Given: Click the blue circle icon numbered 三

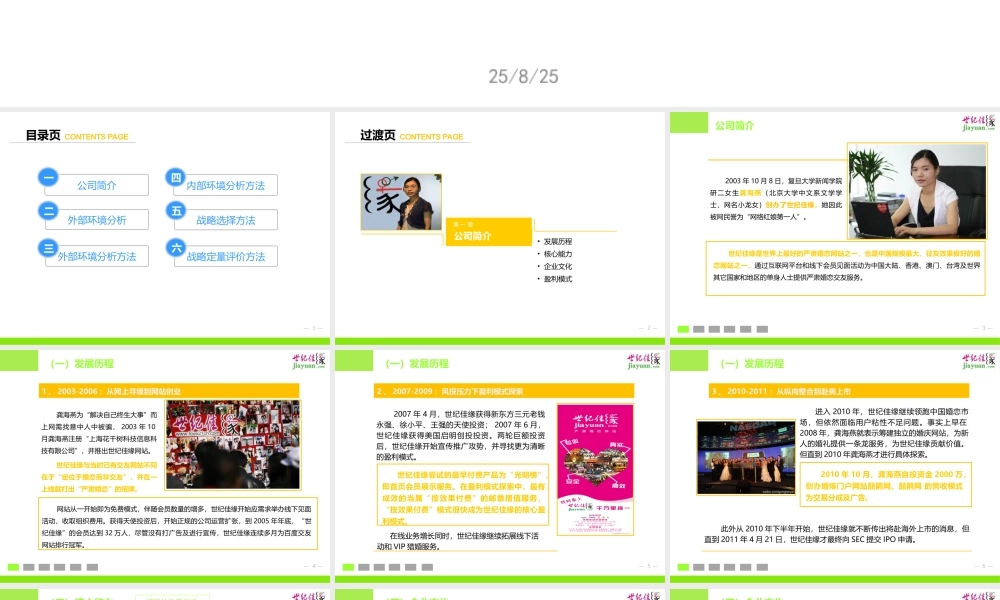Looking at the screenshot, I should (48, 247).
